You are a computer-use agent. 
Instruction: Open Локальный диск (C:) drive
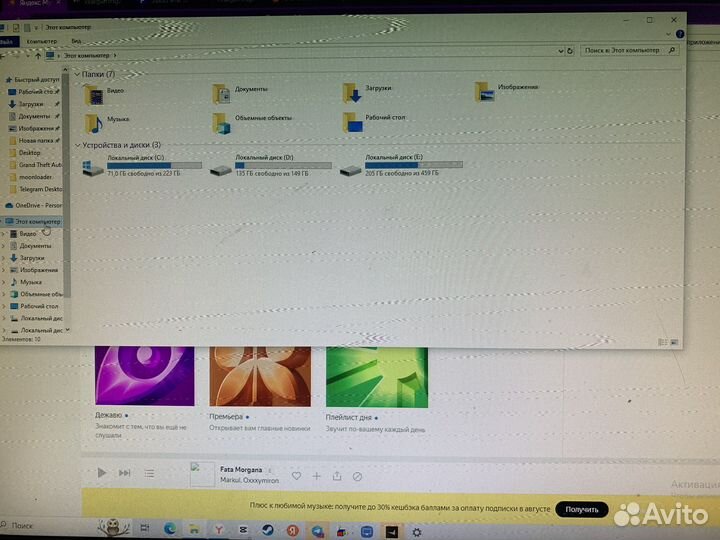click(x=92, y=168)
